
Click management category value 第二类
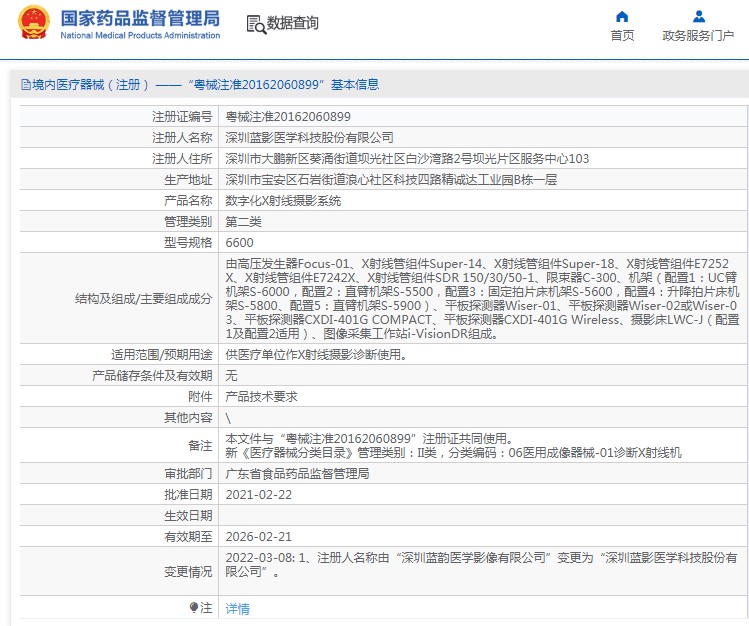tap(244, 222)
